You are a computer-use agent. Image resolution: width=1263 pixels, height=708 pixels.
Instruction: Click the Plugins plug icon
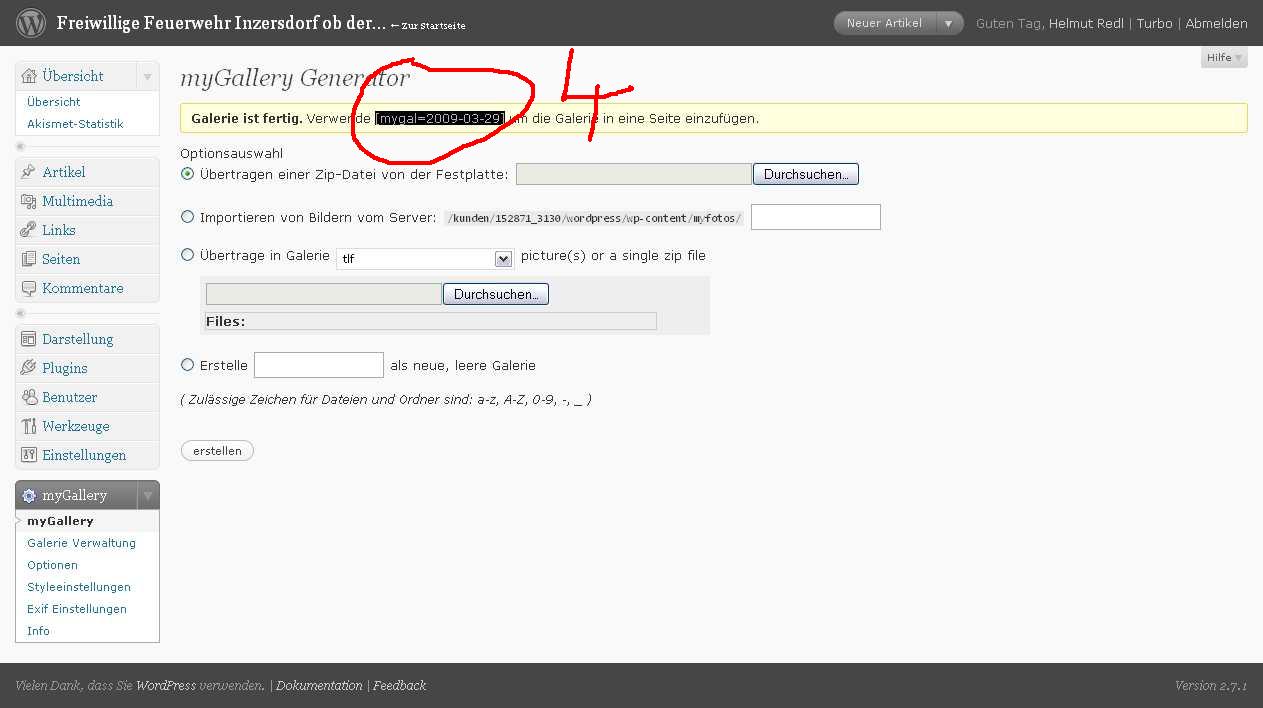click(28, 368)
